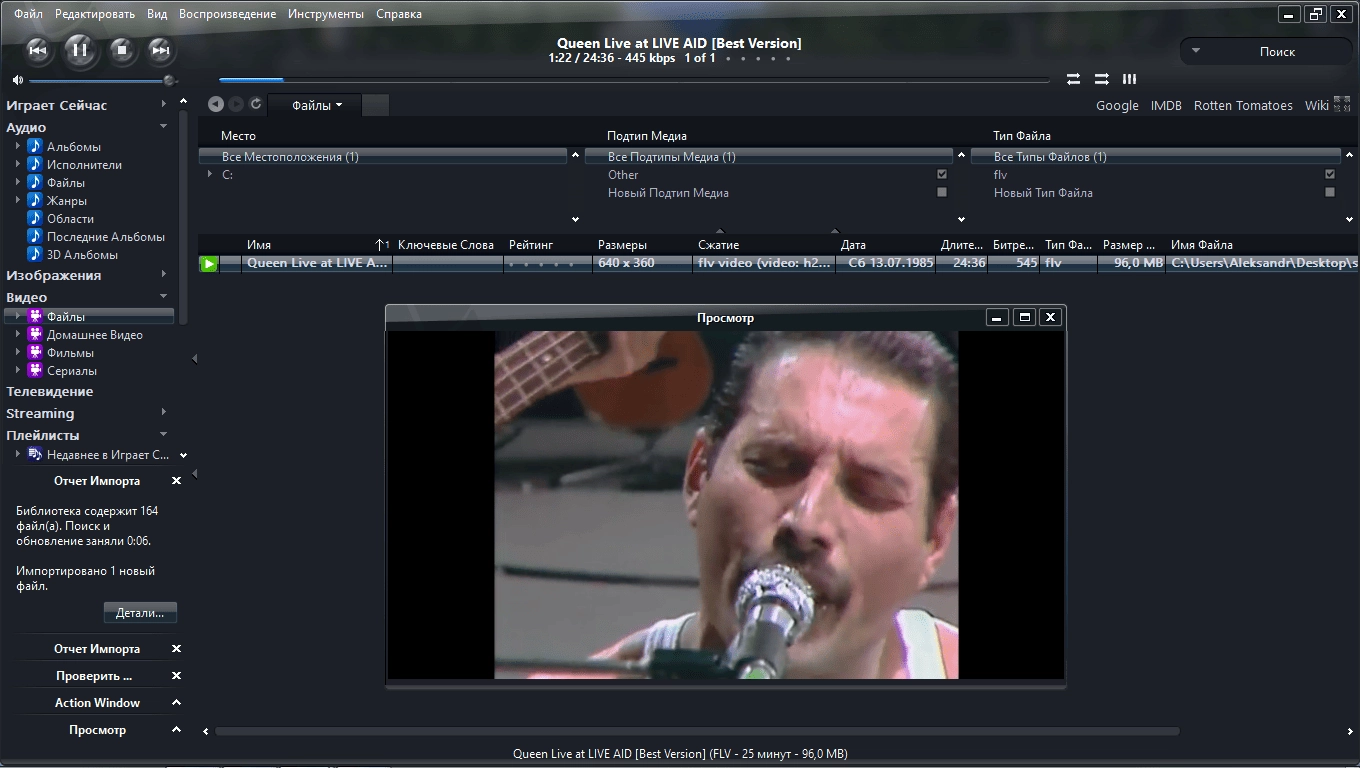Select the Фильмы camera icon
The image size is (1360, 768).
pyautogui.click(x=35, y=353)
